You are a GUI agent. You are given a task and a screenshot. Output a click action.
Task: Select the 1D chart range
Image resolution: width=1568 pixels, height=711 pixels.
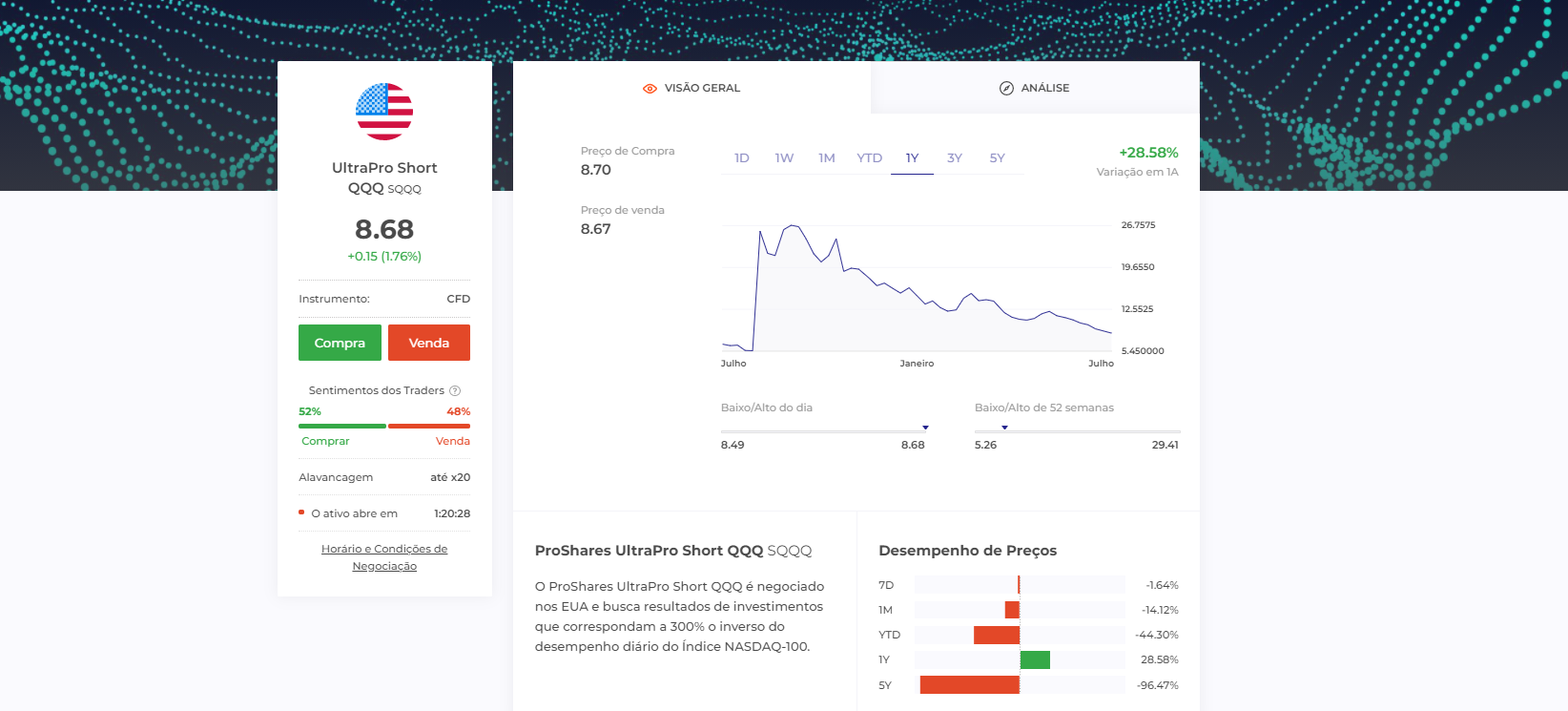point(742,158)
